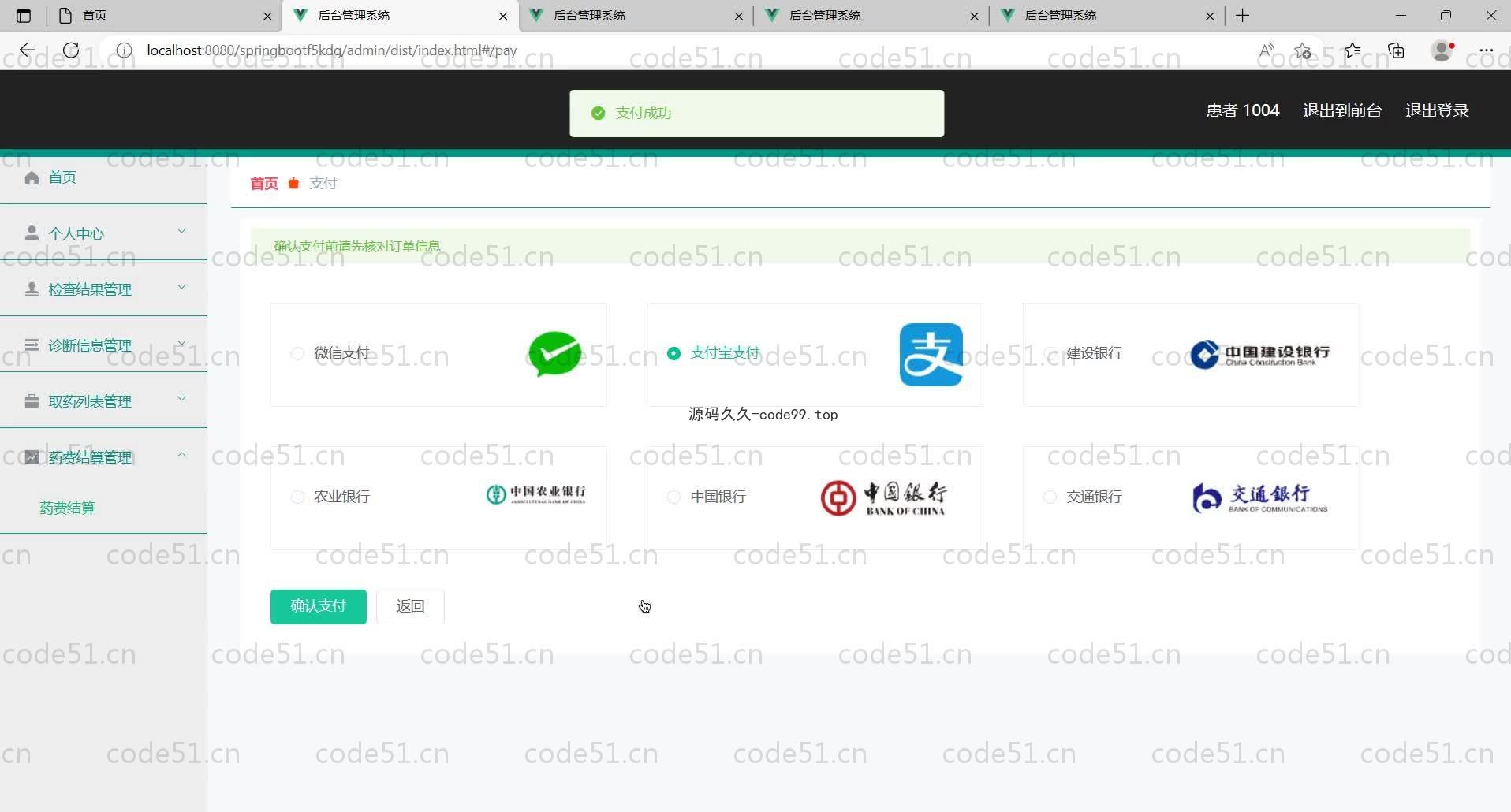Click the 确认支付前请先核对订单信息 notice
The image size is (1511, 812).
pos(860,246)
